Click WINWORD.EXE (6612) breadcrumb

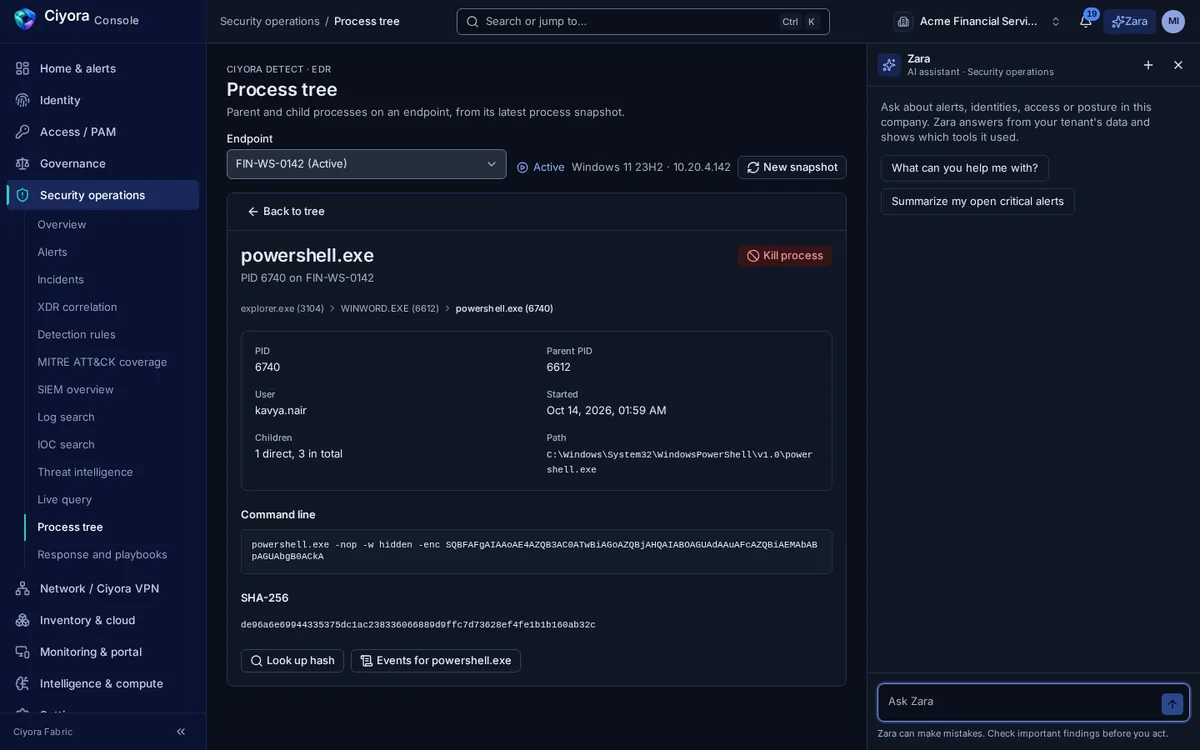(x=390, y=308)
